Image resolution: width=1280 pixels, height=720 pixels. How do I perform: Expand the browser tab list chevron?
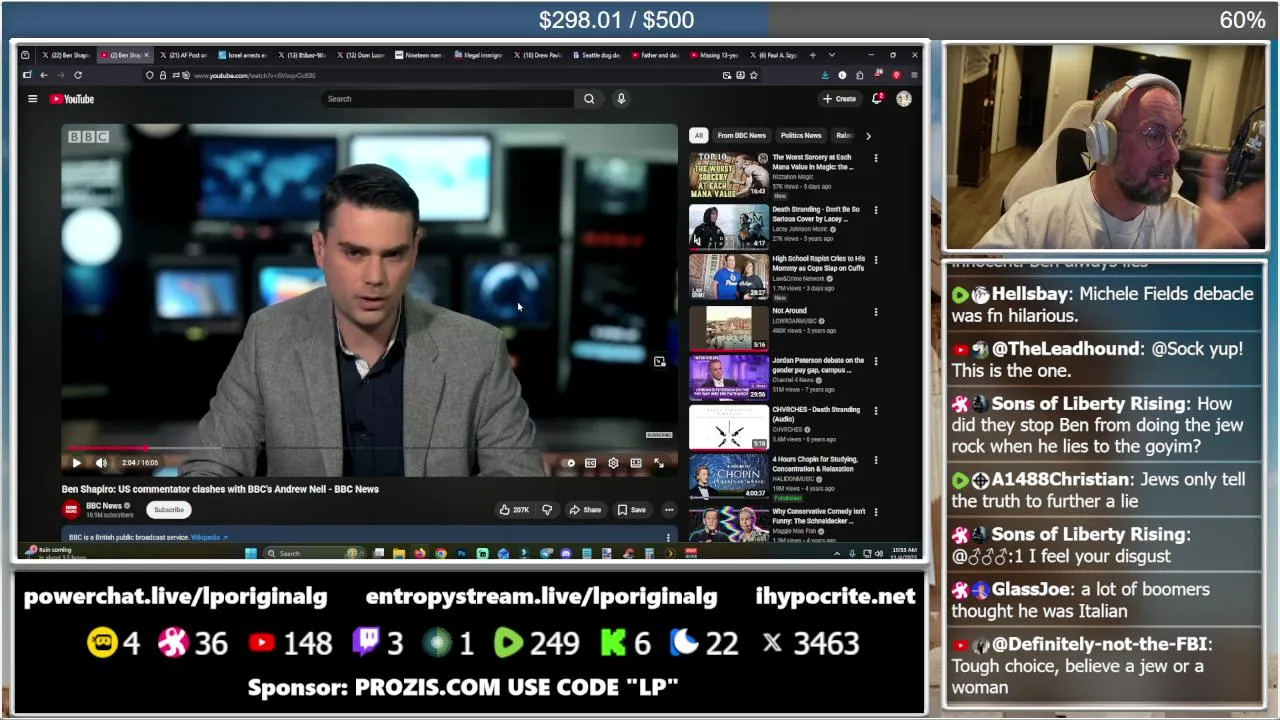(x=831, y=55)
